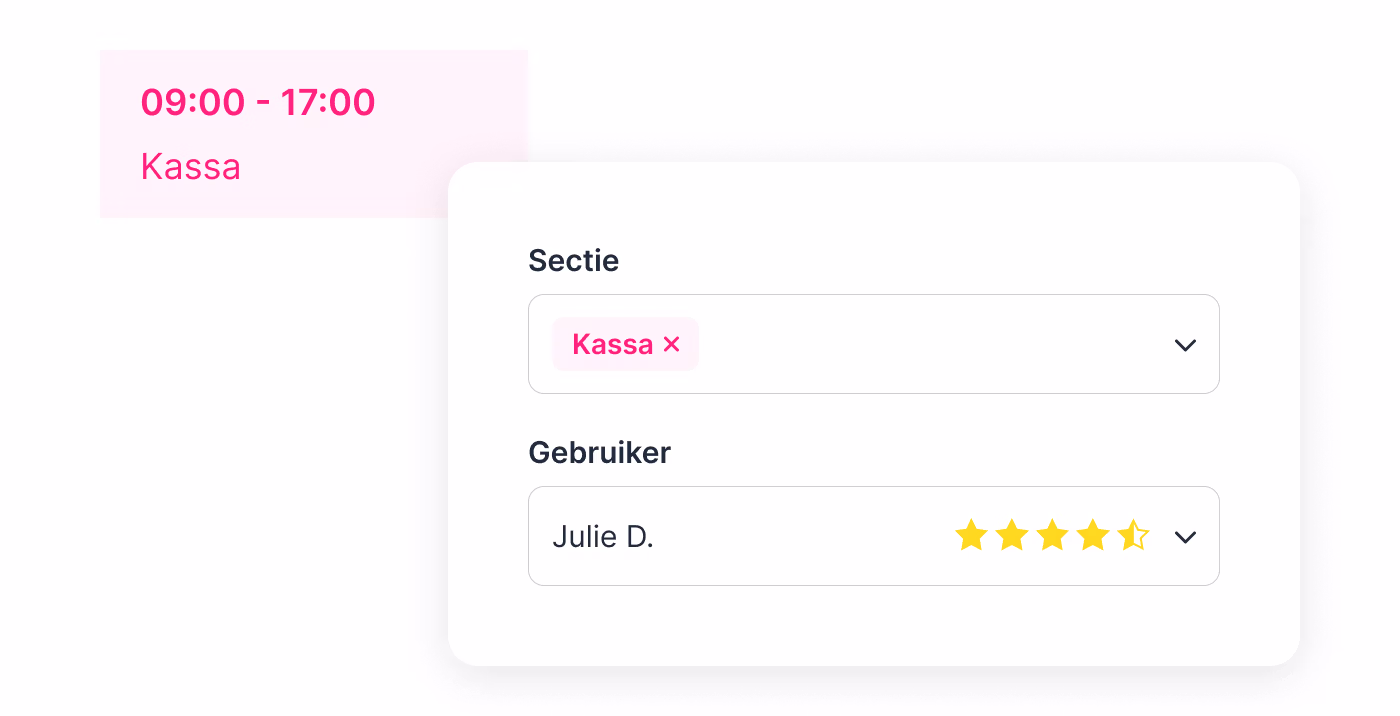The width and height of the screenshot is (1400, 716).
Task: Click the fourth star in the rating
Action: 1094,536
